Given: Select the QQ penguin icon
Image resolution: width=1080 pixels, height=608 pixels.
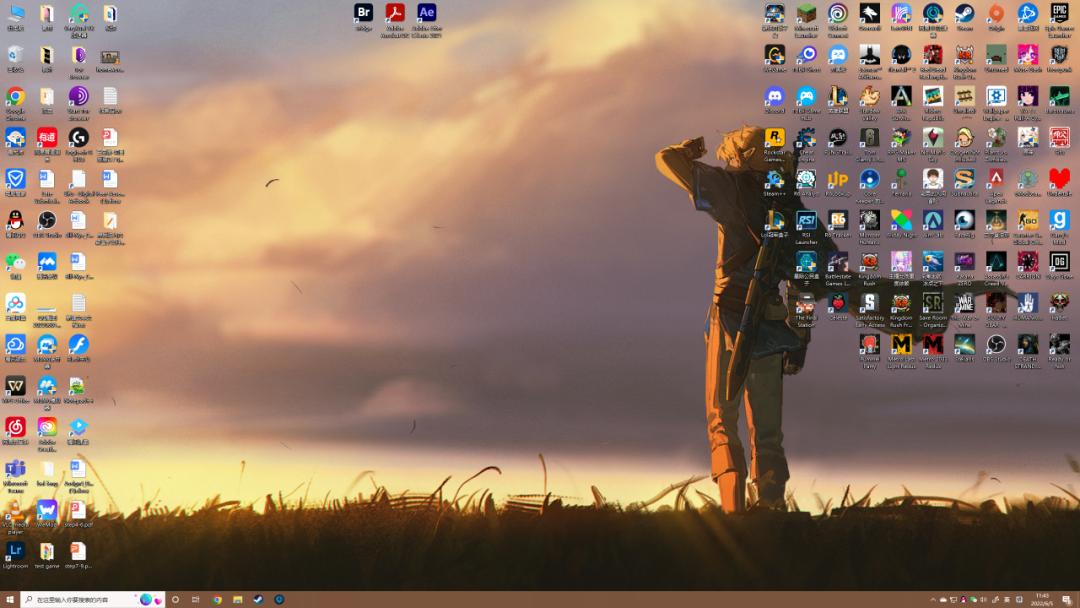Looking at the screenshot, I should coord(15,220).
